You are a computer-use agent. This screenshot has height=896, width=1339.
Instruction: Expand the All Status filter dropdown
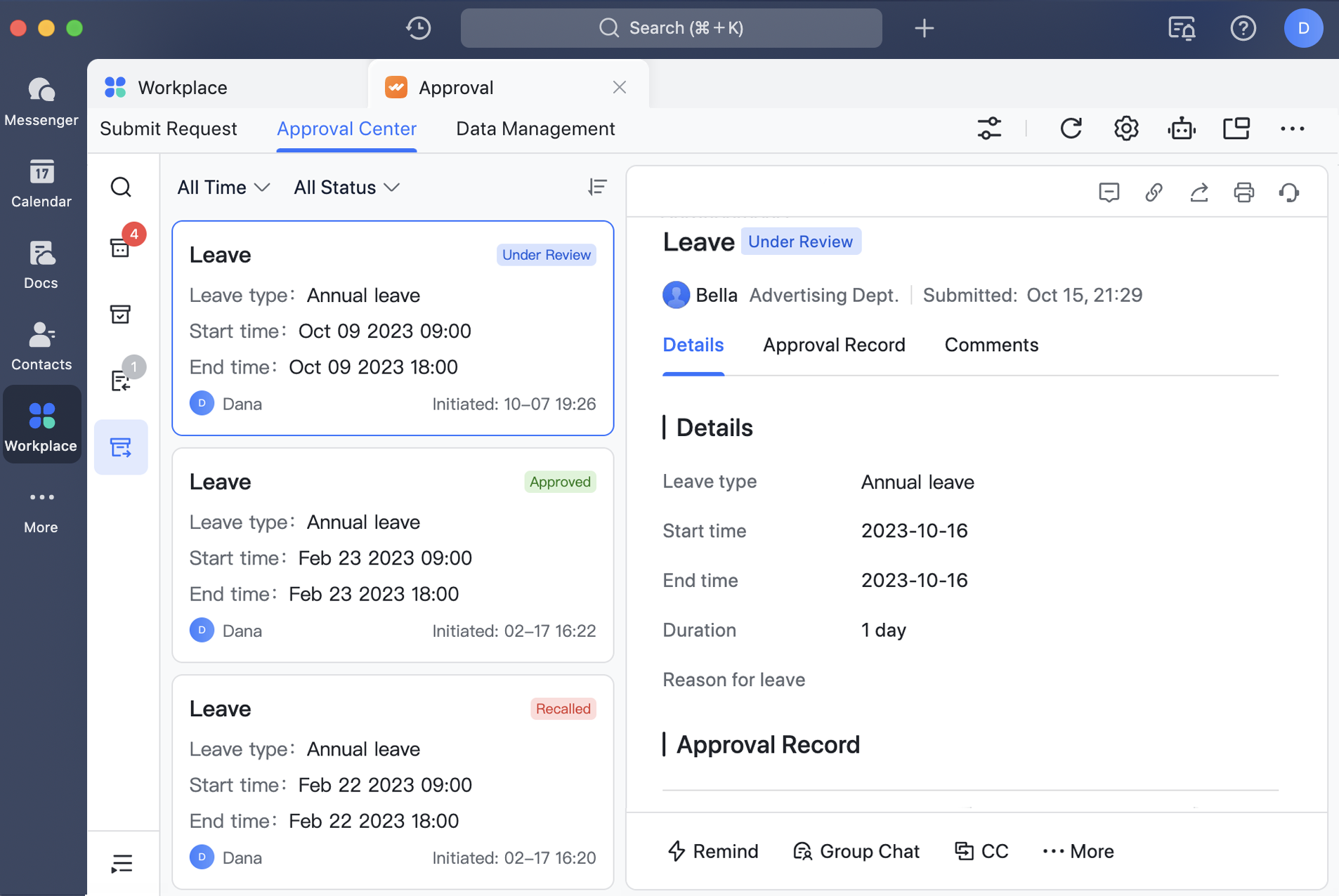pos(346,187)
